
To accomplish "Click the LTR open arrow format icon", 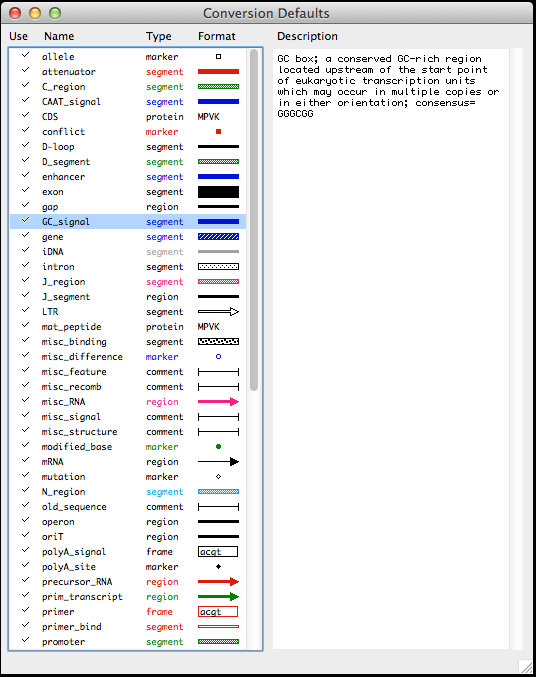I will [218, 312].
